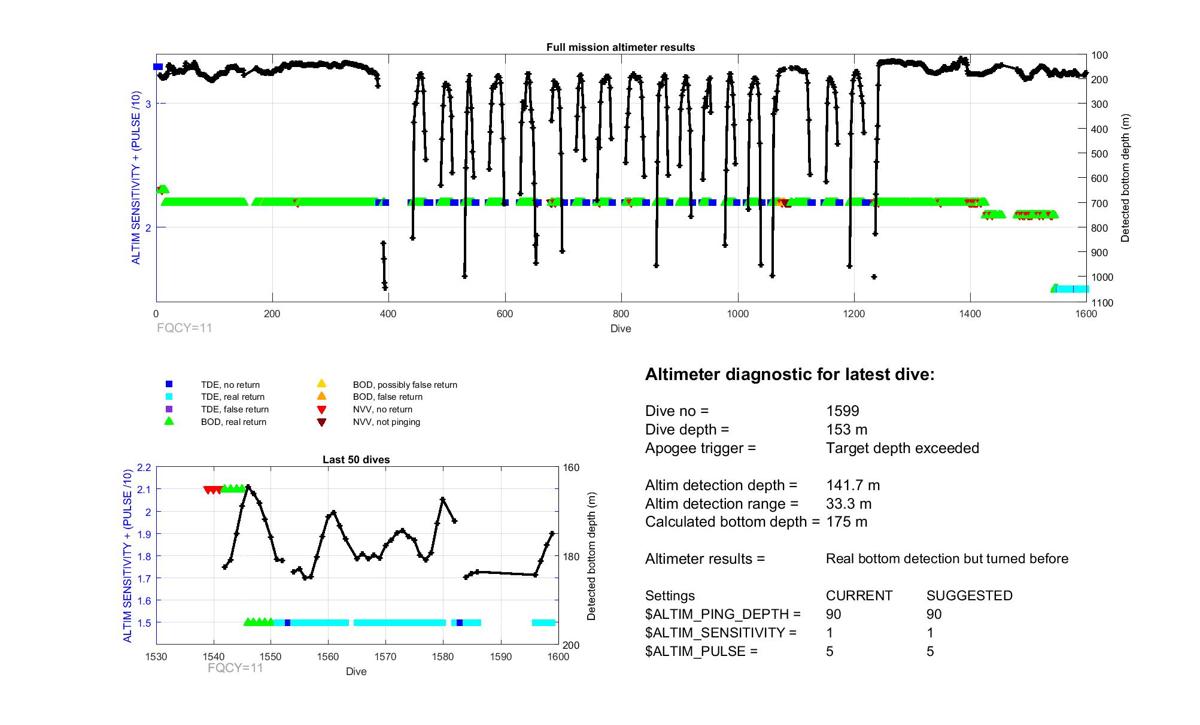Screen dimensions: 1200x725
Task: Select the suggested $ALTIM_PULSE value 5
Action: click(931, 651)
